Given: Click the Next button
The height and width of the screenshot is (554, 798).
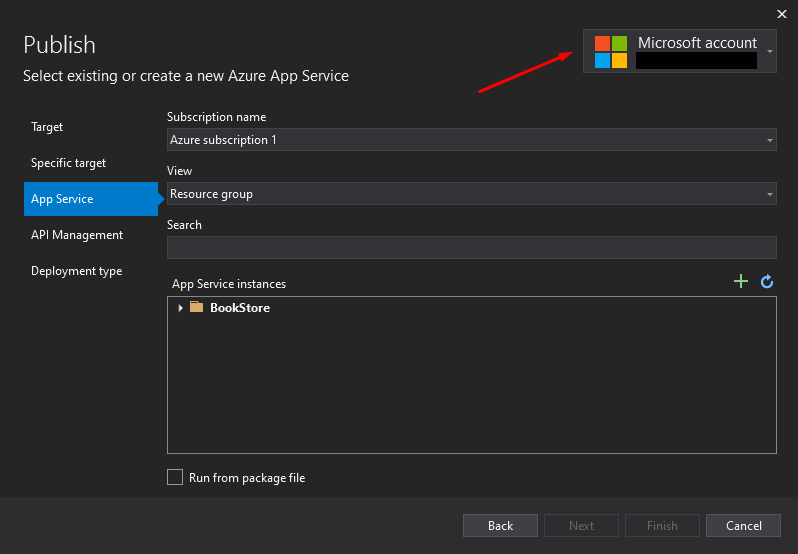Looking at the screenshot, I should tap(581, 526).
